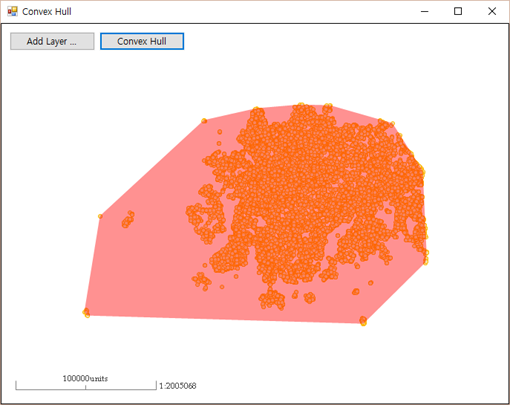Maximize the Convex Hull window
The height and width of the screenshot is (405, 510).
point(458,11)
